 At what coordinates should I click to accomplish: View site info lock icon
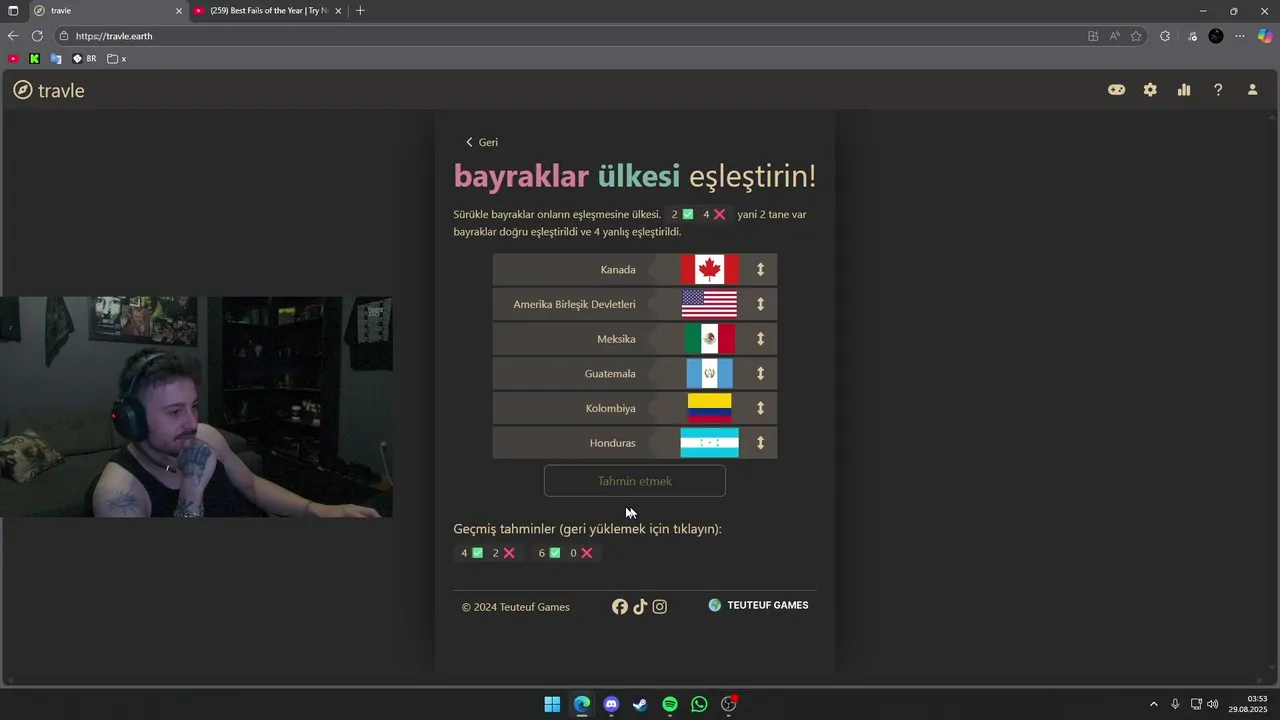click(x=64, y=36)
